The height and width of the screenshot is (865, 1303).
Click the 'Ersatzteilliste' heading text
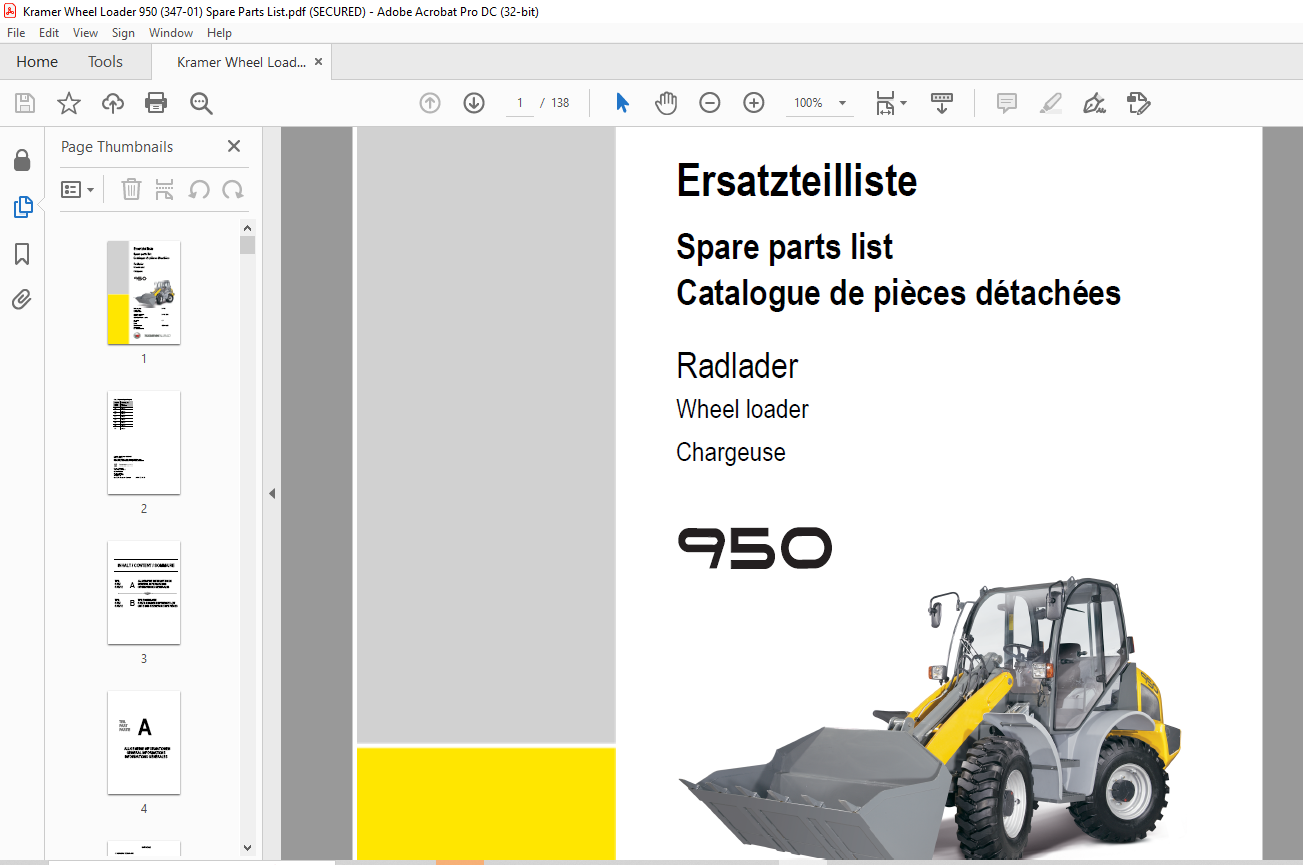tap(797, 182)
